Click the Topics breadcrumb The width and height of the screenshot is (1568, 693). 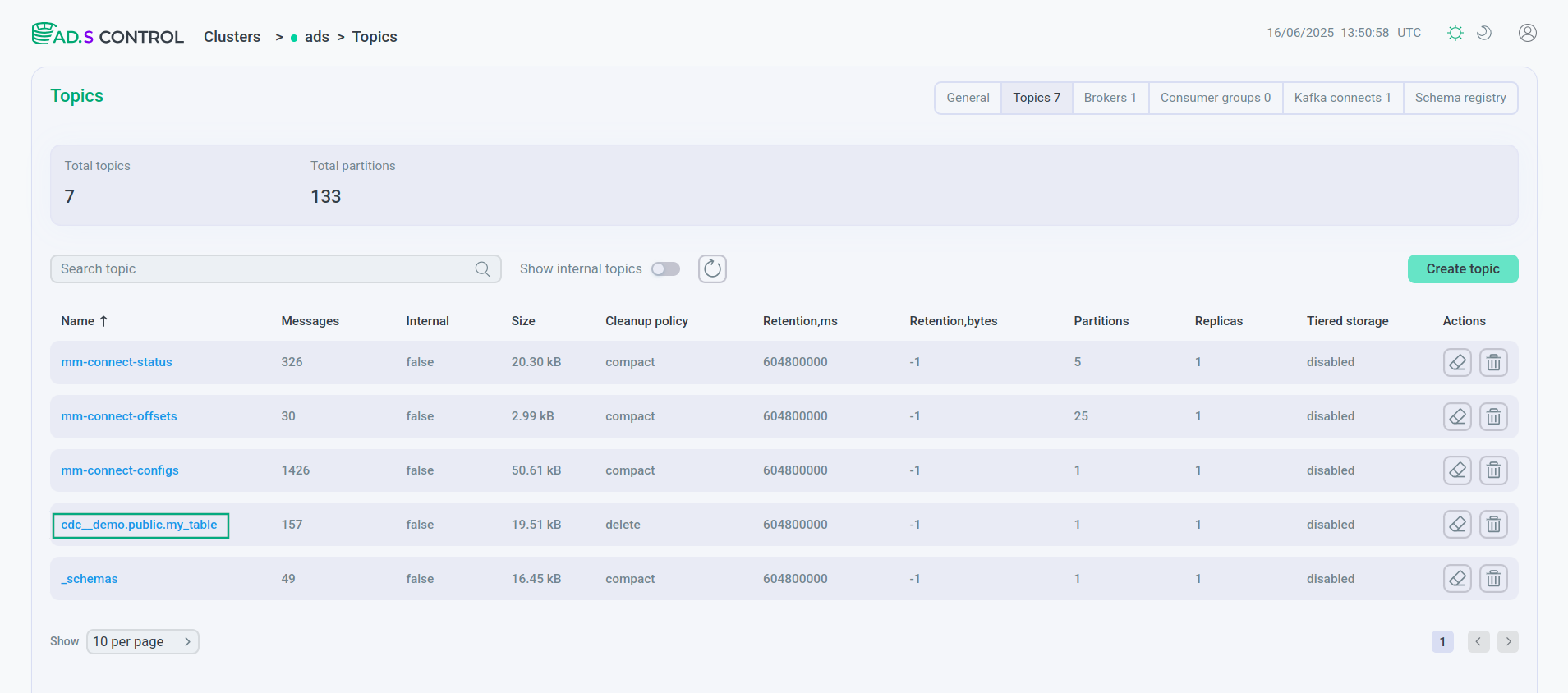click(x=375, y=37)
